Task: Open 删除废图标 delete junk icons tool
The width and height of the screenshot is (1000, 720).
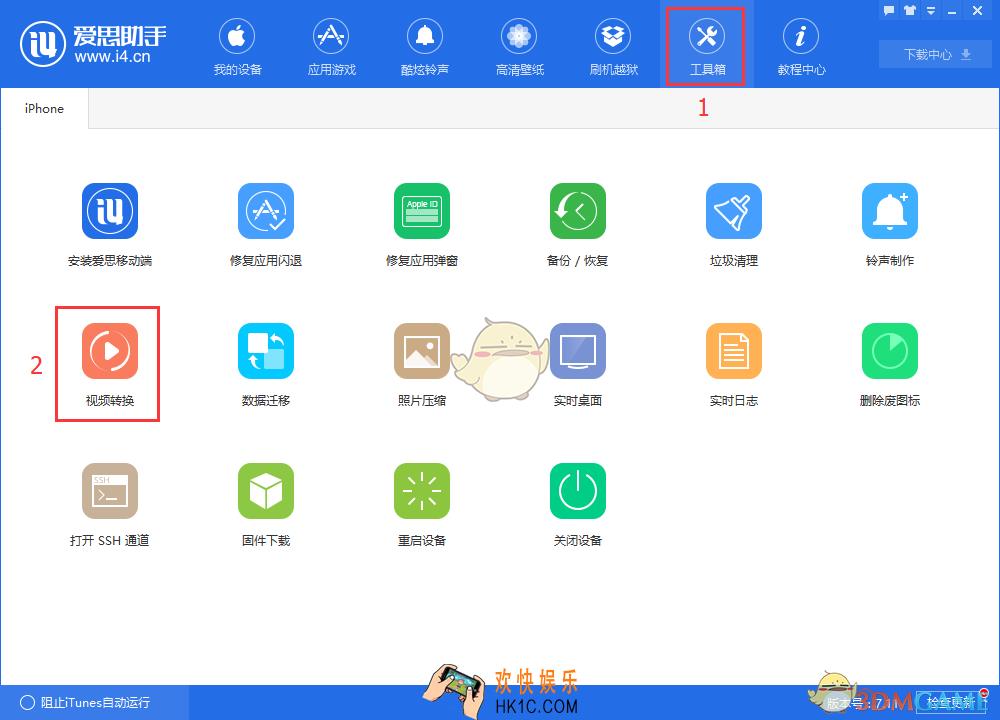Action: (x=890, y=364)
